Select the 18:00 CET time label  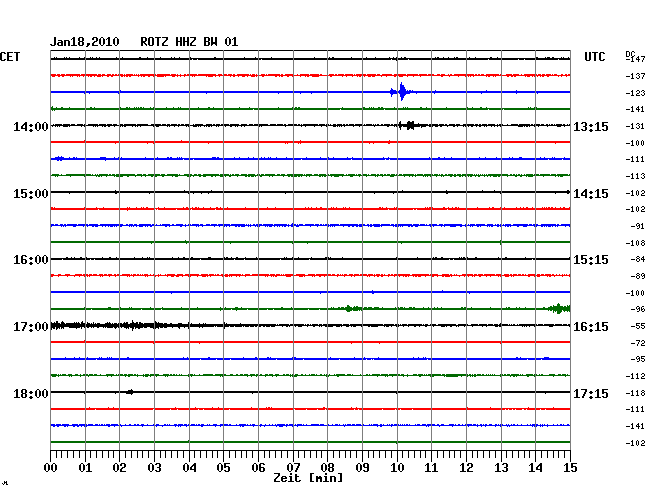tap(31, 393)
